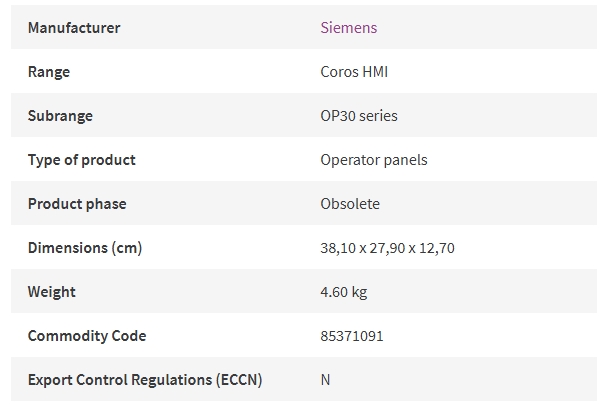Screen dimensions: 607x407
Task: Select the 4.60 kg weight value
Action: [x=343, y=292]
